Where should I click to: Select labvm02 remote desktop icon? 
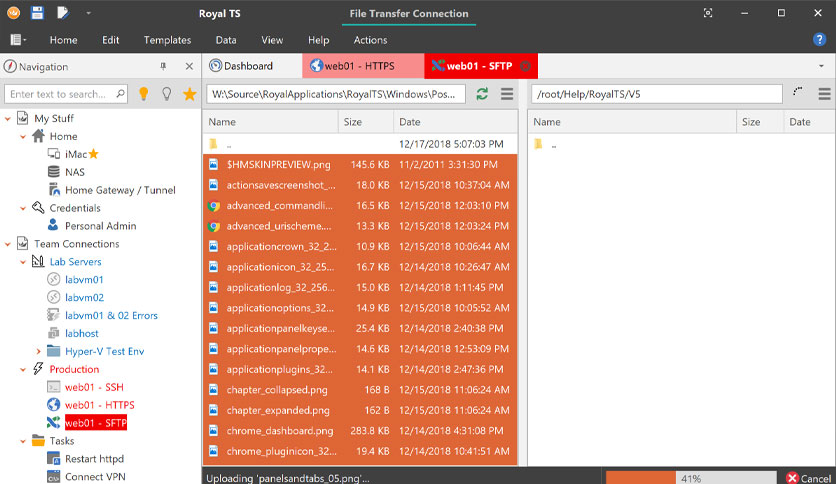click(x=53, y=297)
